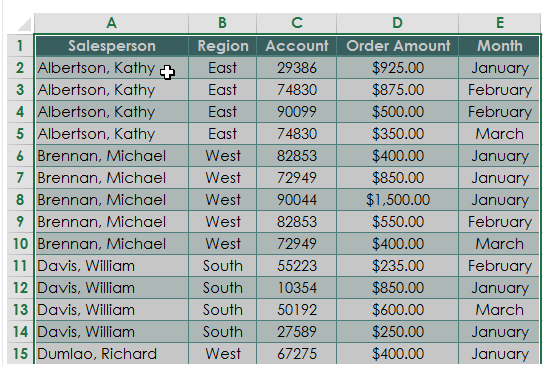Click cell with account 55223

click(297, 266)
